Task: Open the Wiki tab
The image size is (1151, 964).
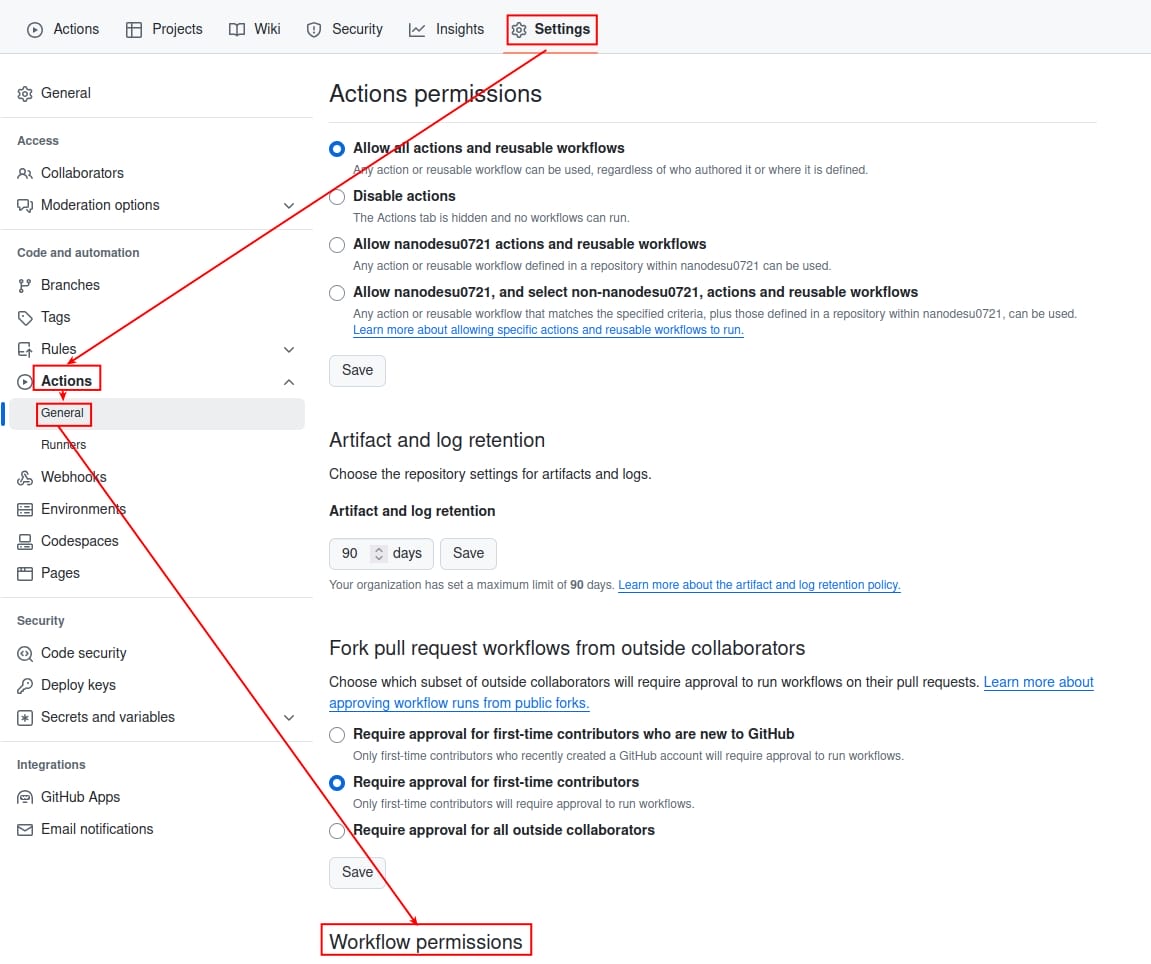Action: click(255, 29)
